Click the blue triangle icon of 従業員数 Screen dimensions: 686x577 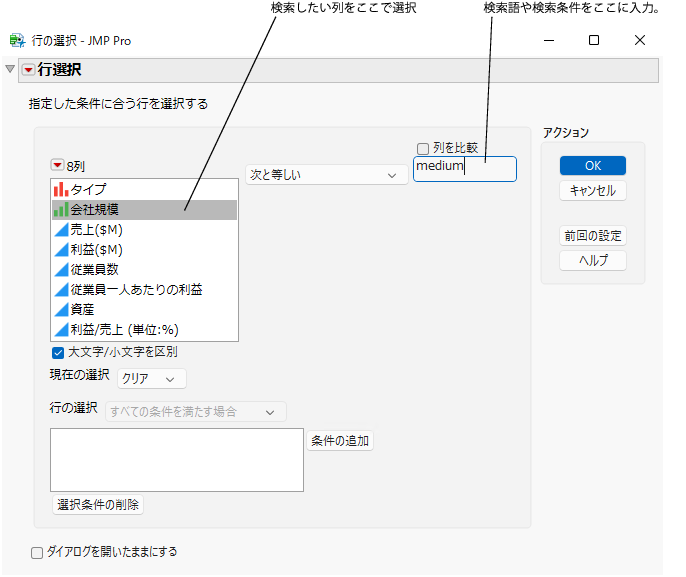coord(61,270)
